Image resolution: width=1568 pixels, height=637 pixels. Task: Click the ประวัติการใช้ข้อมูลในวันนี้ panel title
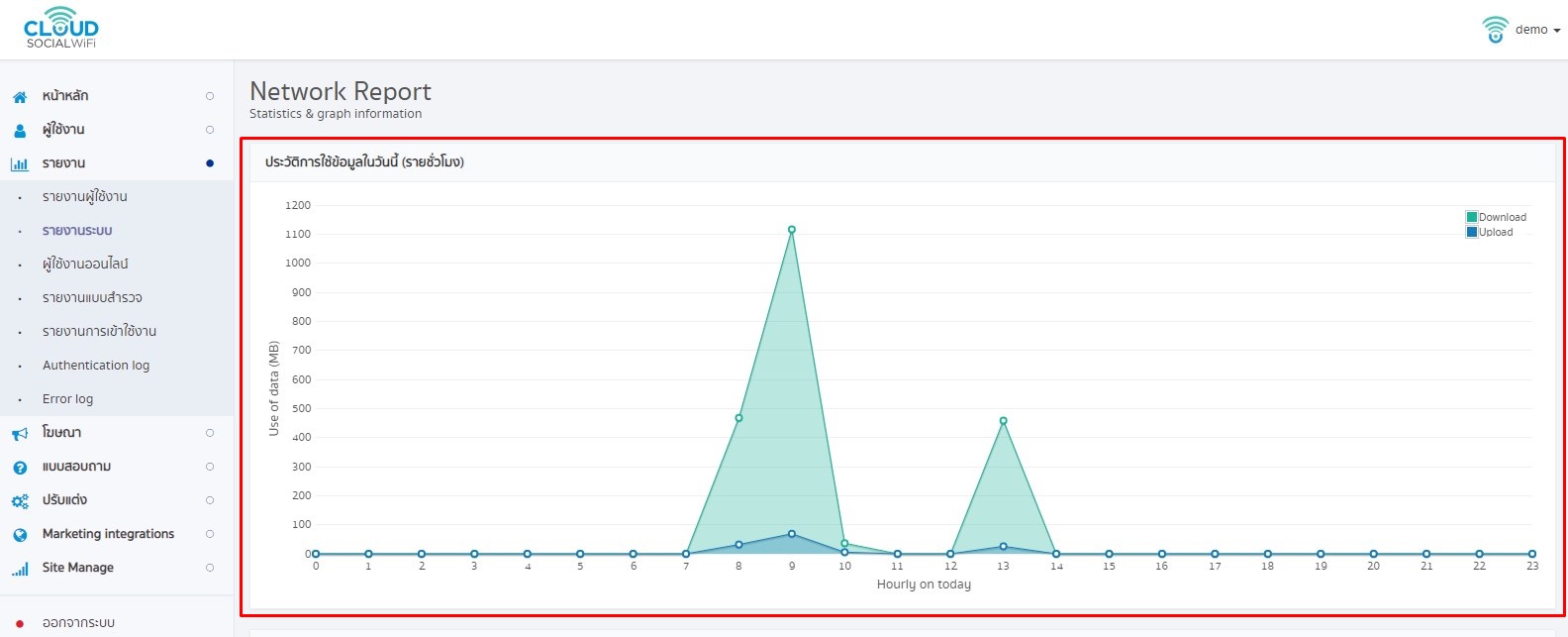tap(364, 161)
